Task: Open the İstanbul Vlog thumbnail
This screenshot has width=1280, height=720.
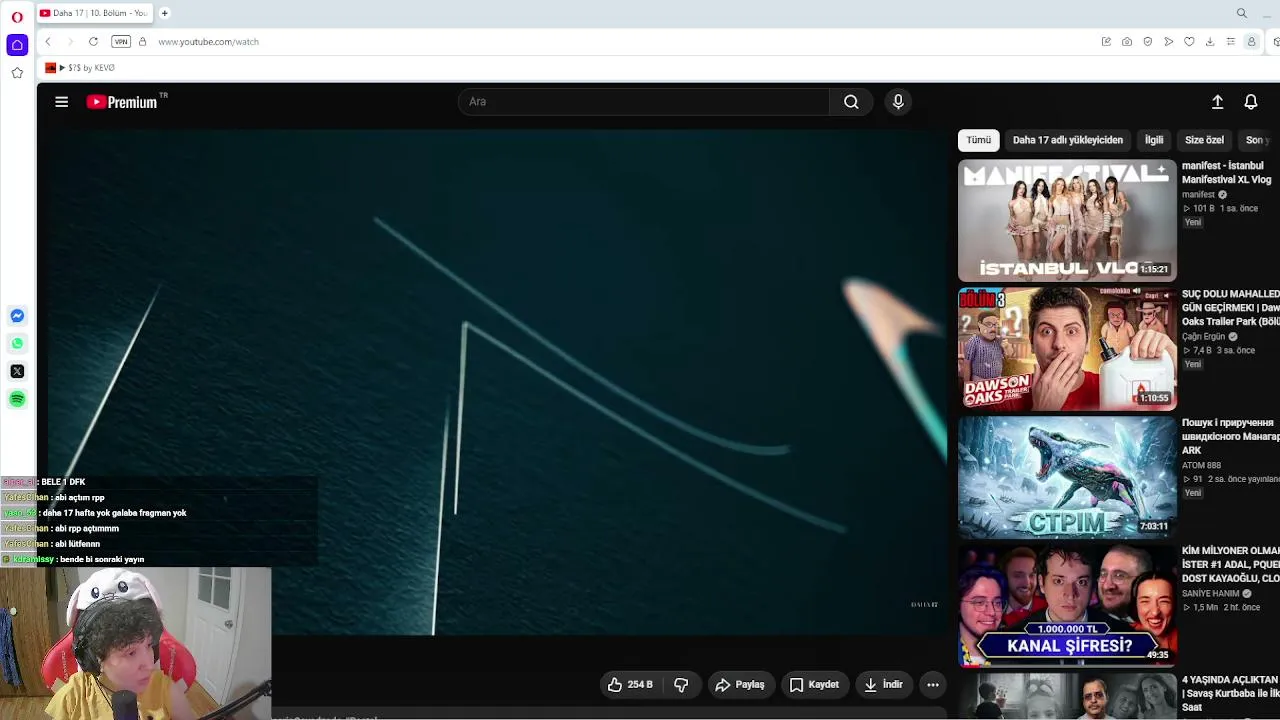Action: click(x=1067, y=221)
